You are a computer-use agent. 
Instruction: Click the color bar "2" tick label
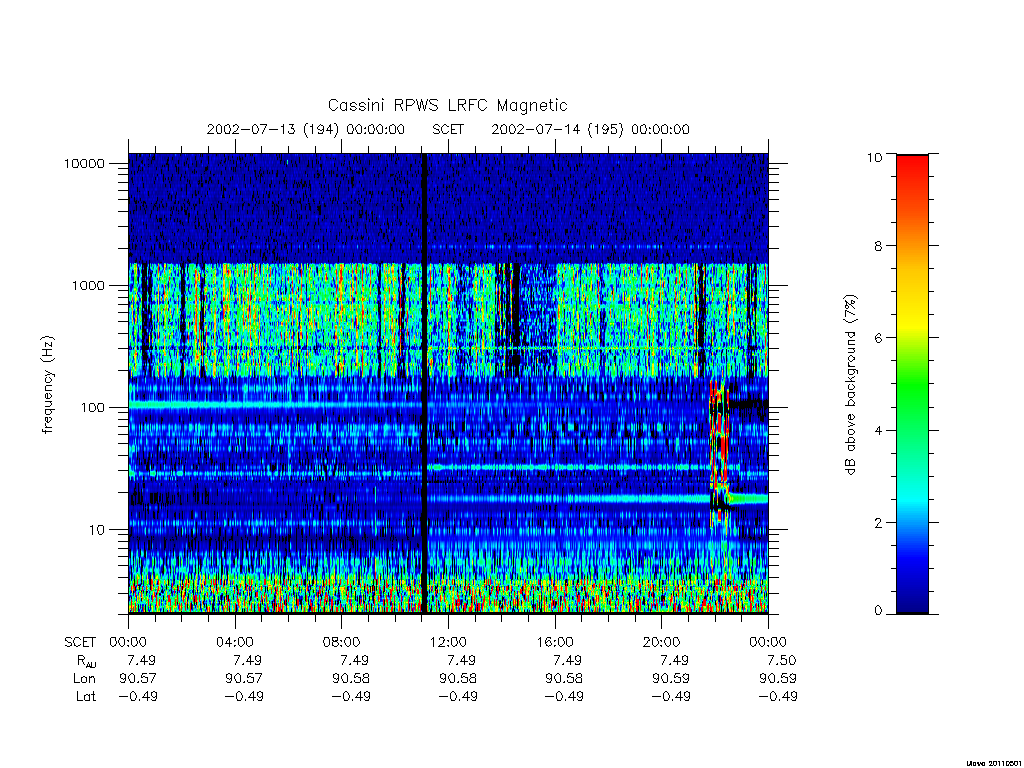click(878, 522)
